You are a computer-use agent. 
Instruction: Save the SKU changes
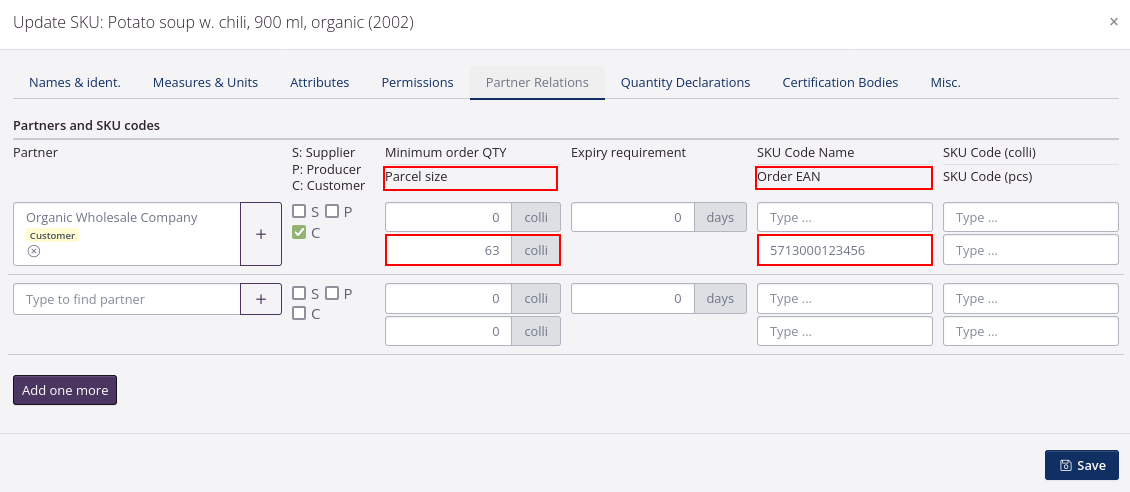click(1082, 465)
